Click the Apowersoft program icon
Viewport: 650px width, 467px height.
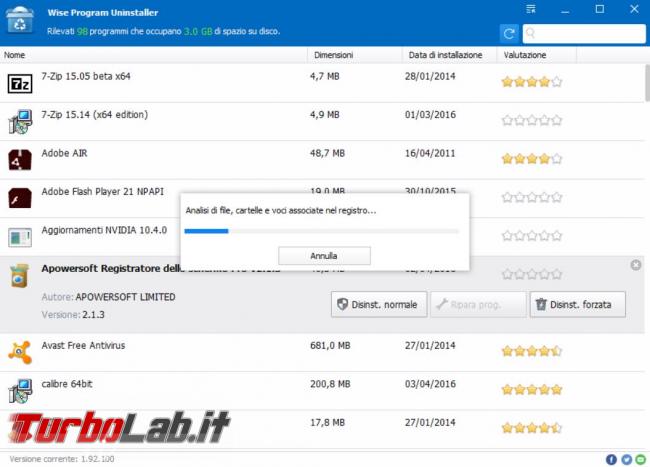tap(20, 275)
